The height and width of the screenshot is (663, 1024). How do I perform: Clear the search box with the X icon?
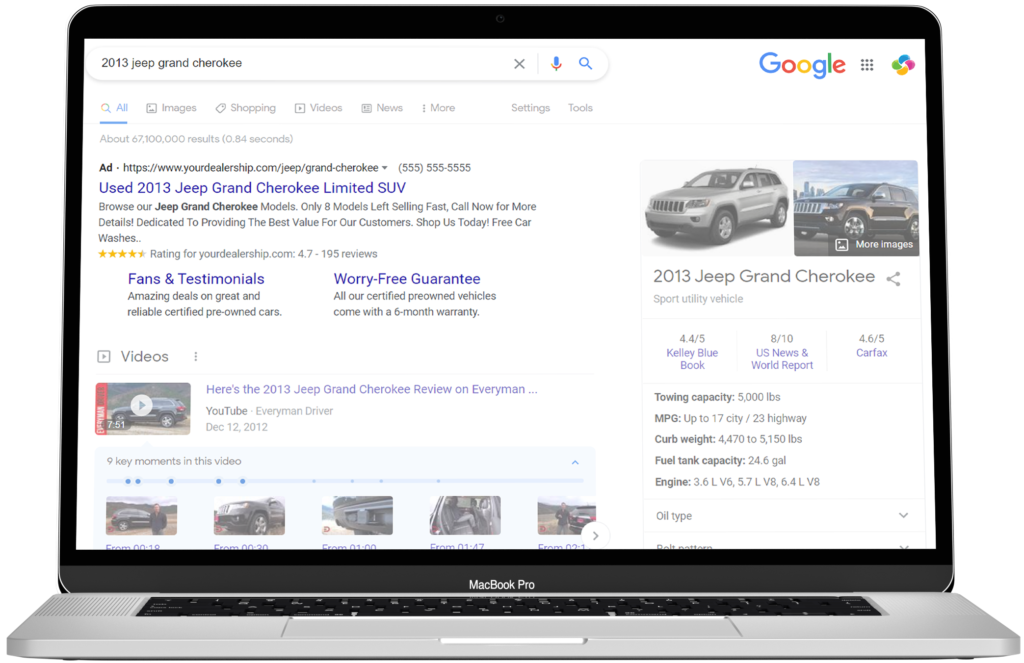(519, 64)
